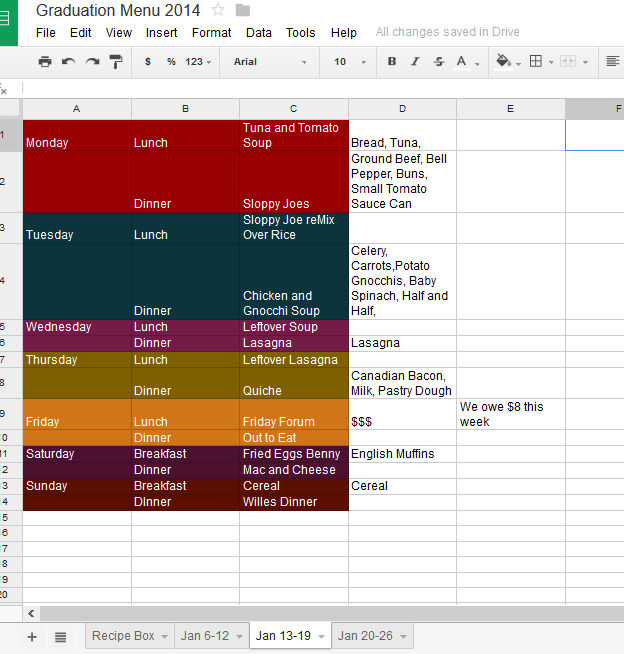Undo the last action
The image size is (624, 654).
pyautogui.click(x=68, y=62)
